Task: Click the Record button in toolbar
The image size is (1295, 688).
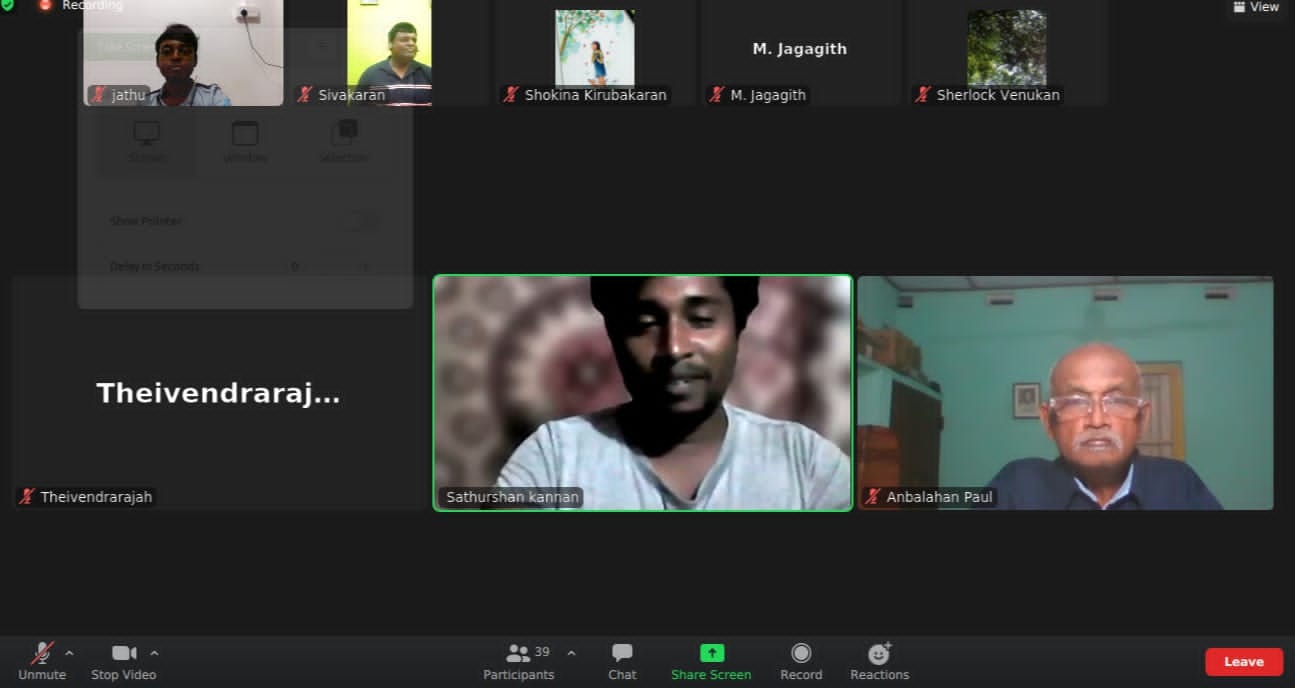Action: (801, 661)
